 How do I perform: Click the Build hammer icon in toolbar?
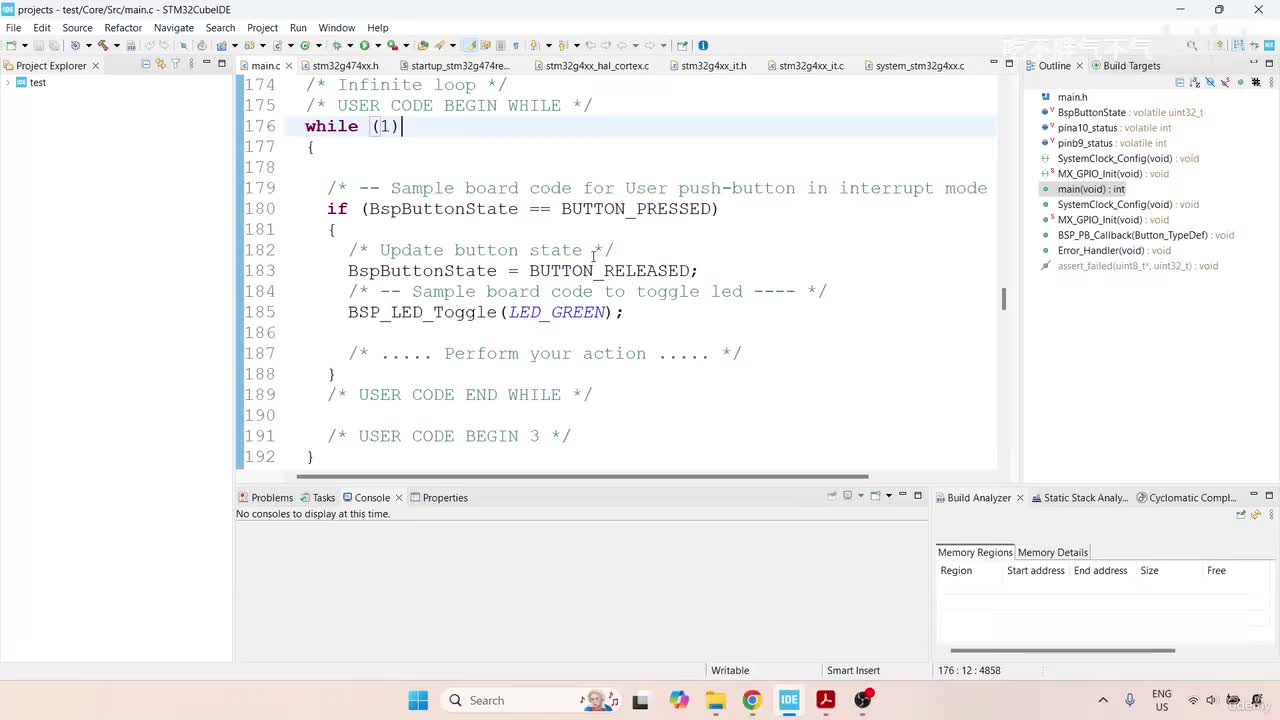[102, 45]
